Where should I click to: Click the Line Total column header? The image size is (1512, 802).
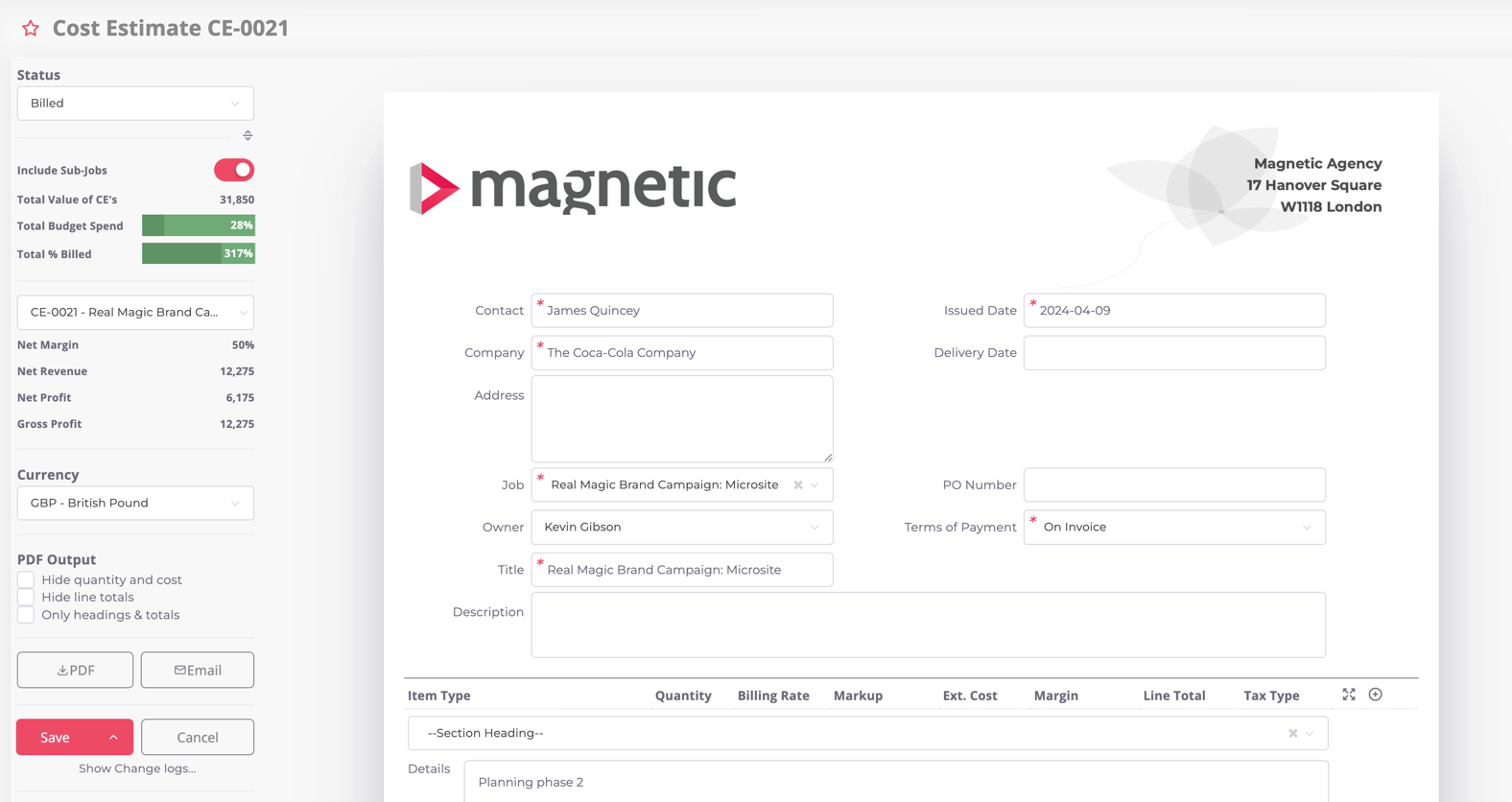point(1174,696)
